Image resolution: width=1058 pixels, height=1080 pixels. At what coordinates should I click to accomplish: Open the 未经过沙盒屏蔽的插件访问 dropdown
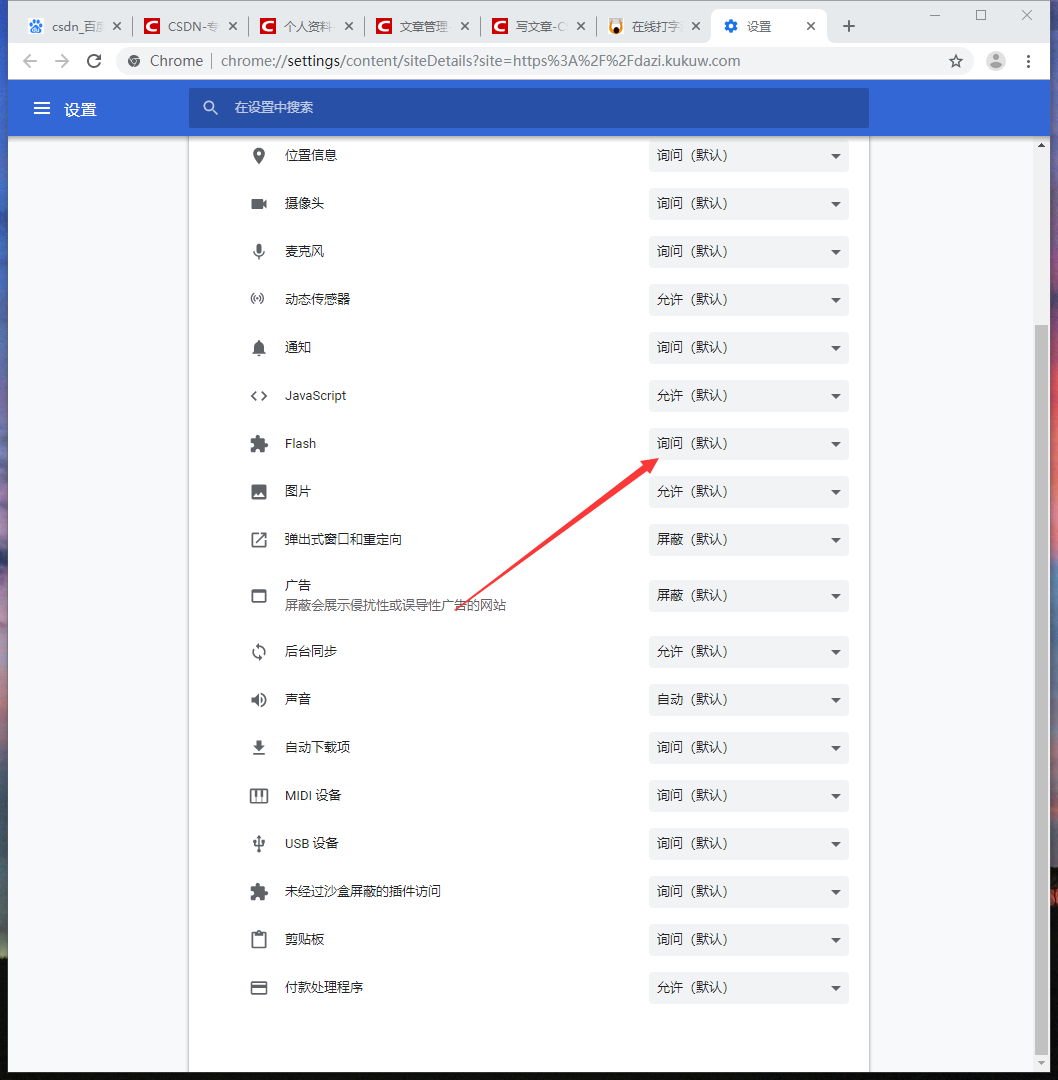click(x=748, y=891)
